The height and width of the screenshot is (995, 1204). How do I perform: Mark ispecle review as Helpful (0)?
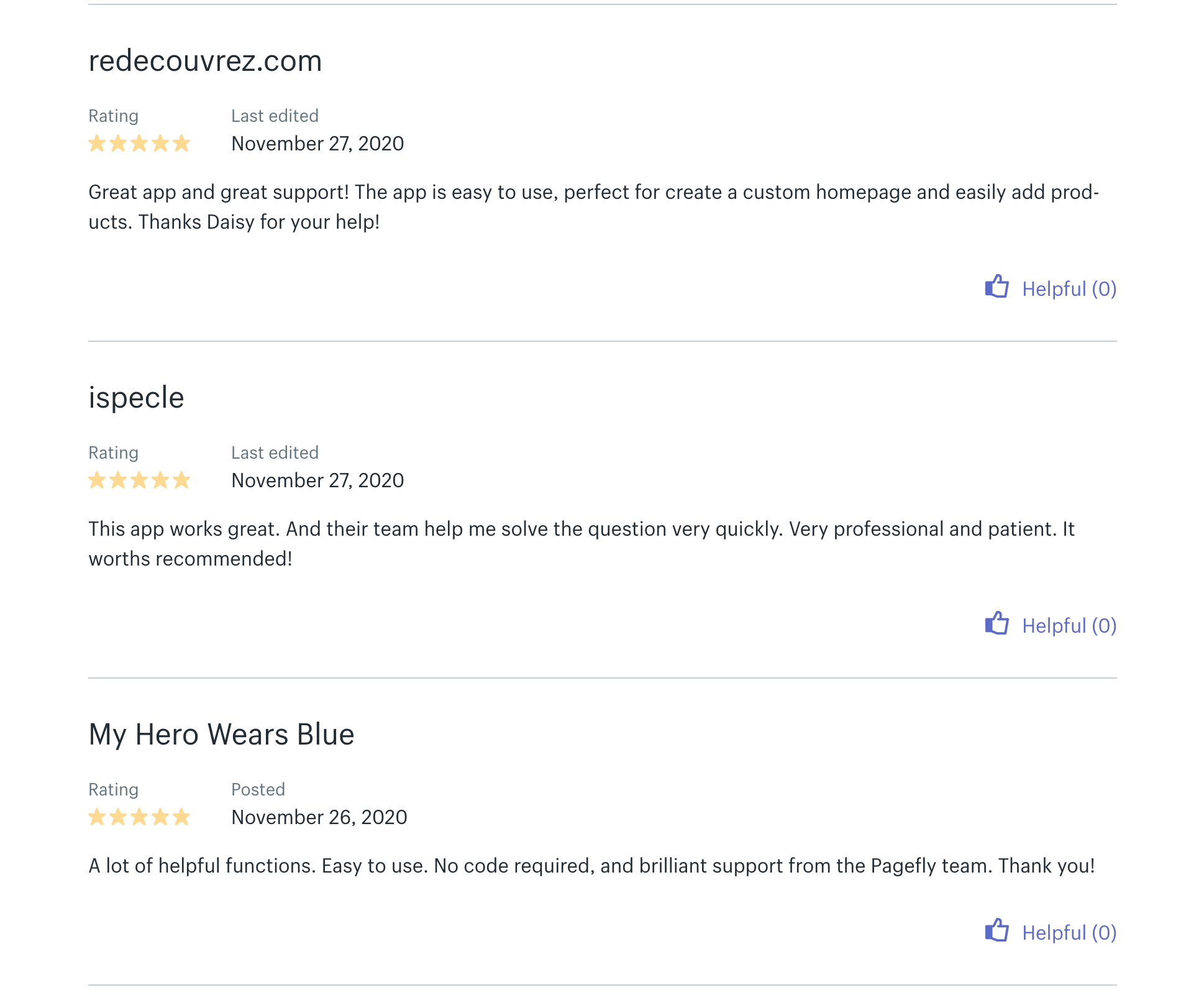point(1051,625)
